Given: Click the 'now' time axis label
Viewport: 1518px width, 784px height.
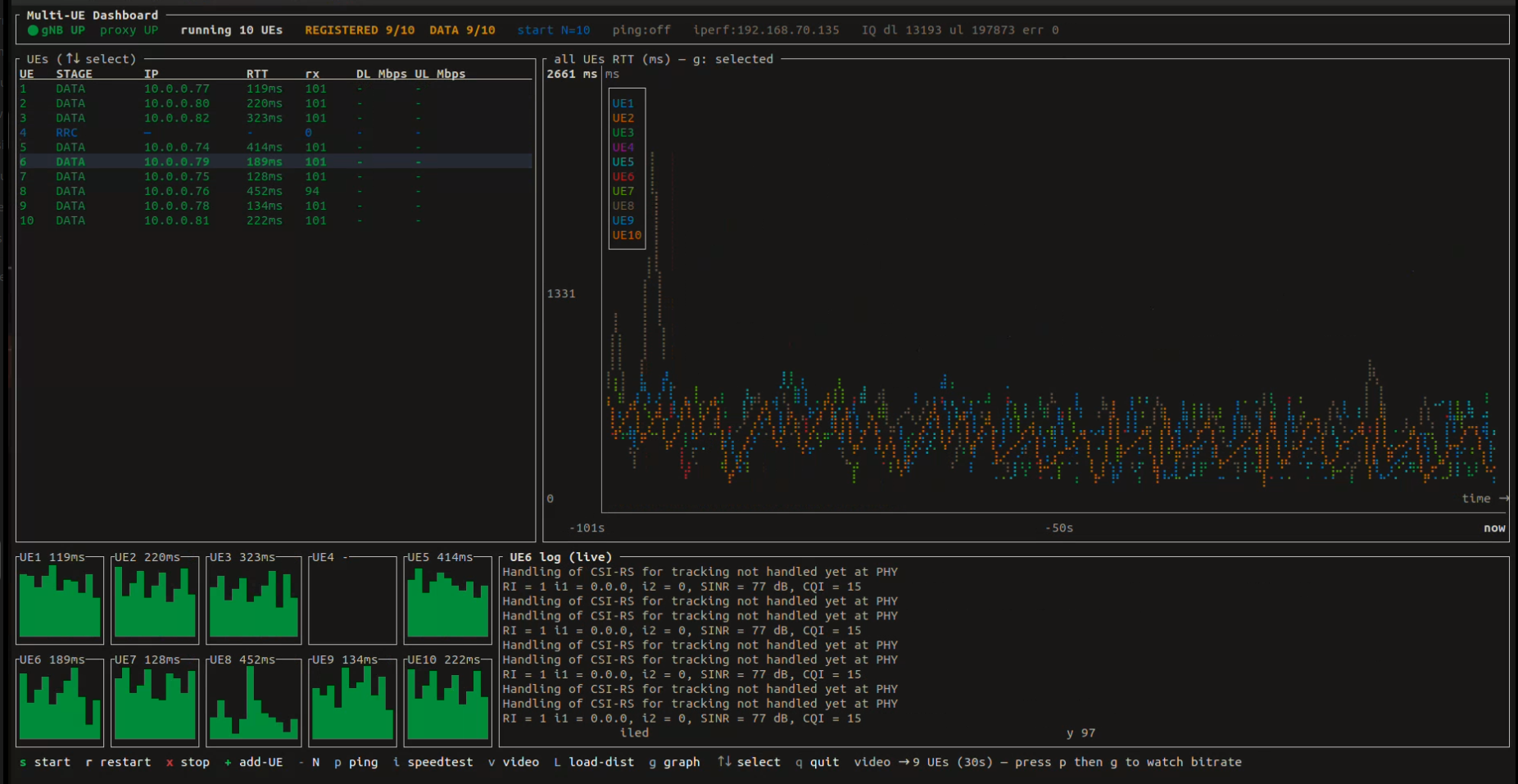Looking at the screenshot, I should pyautogui.click(x=1494, y=528).
